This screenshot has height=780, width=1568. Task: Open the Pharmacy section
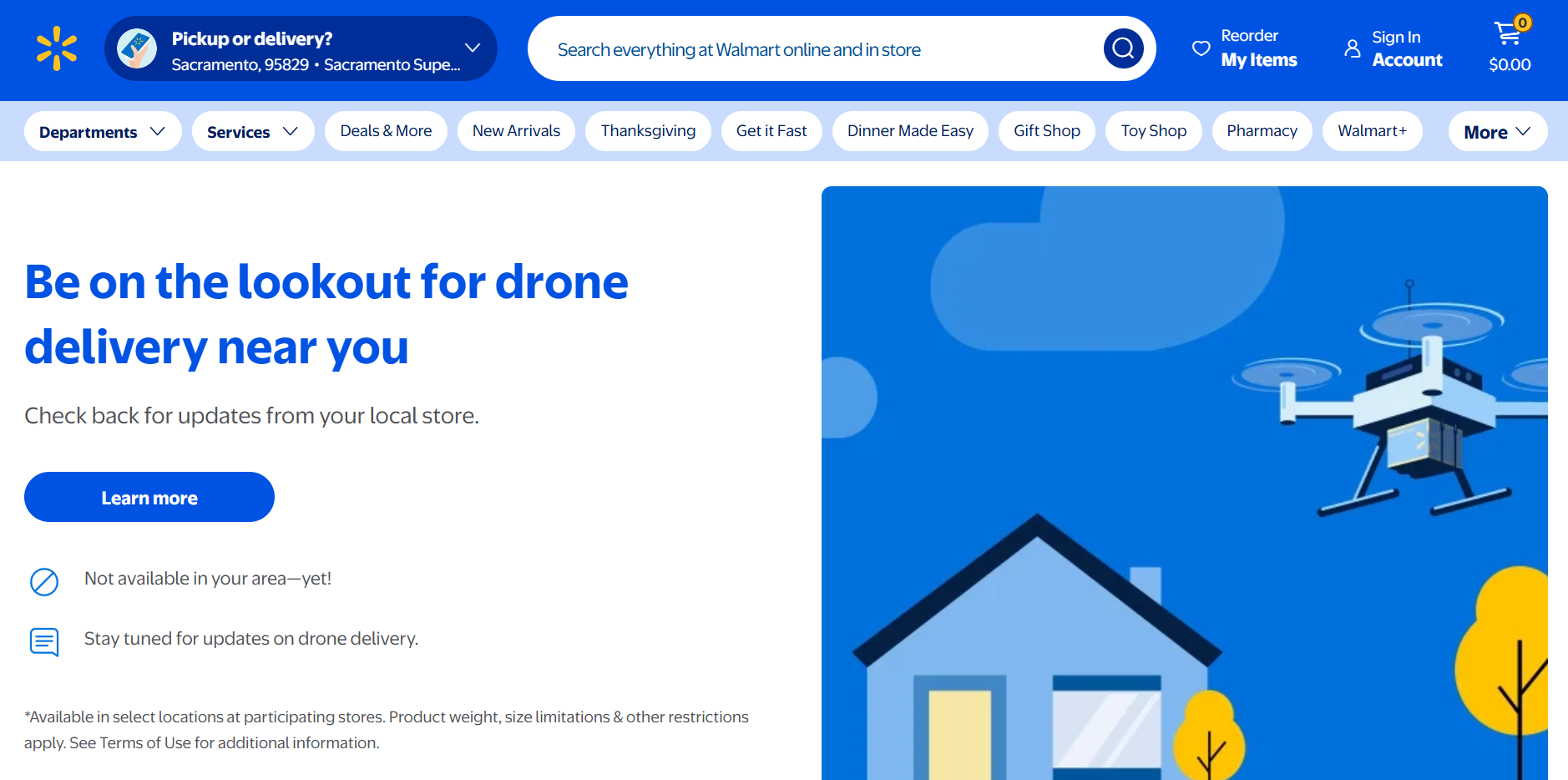(x=1262, y=131)
